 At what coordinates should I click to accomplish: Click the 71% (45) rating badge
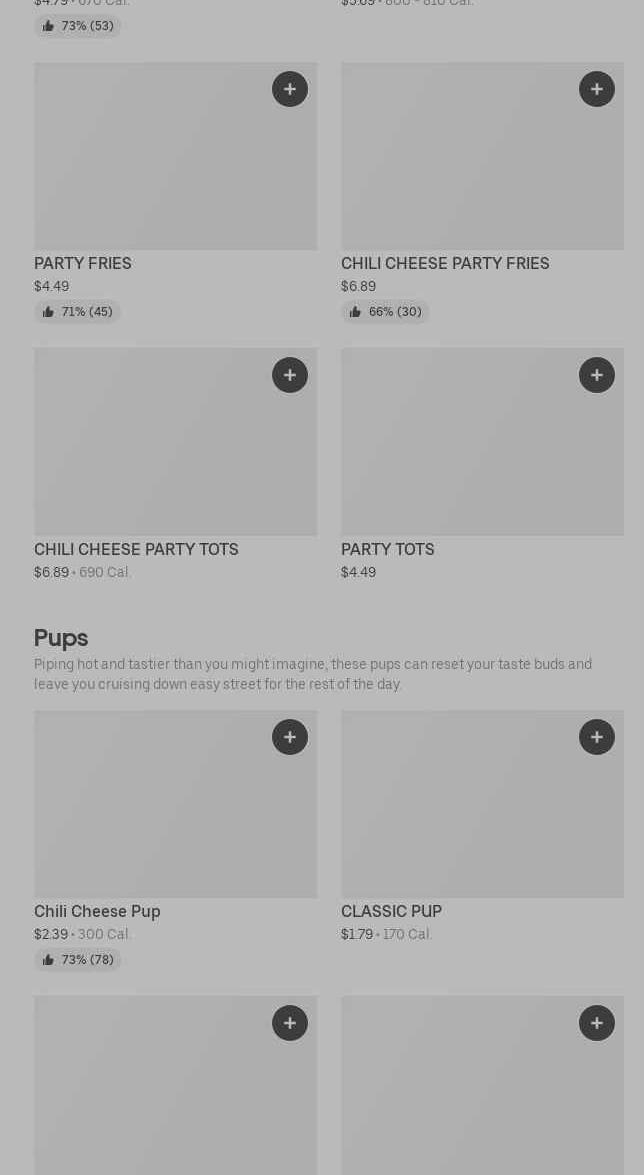[78, 312]
